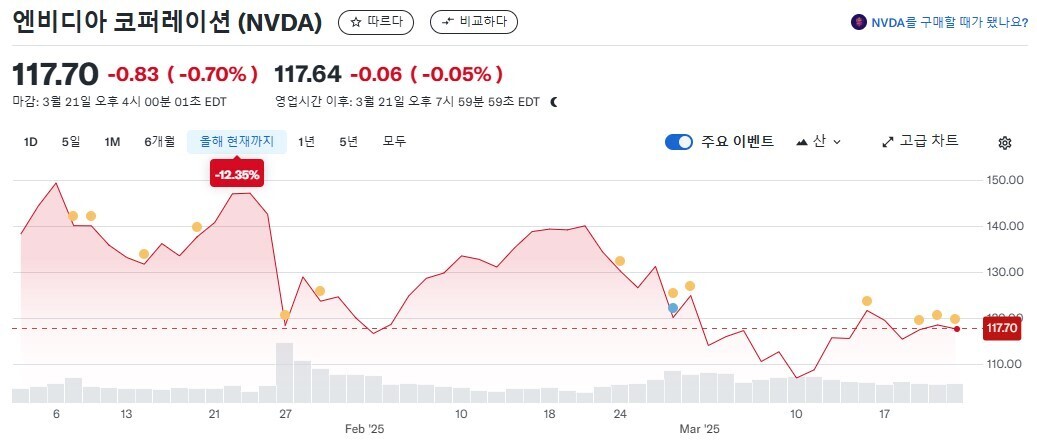Click the Compare (비교하다) icon button
1037x443 pixels.
click(x=473, y=22)
